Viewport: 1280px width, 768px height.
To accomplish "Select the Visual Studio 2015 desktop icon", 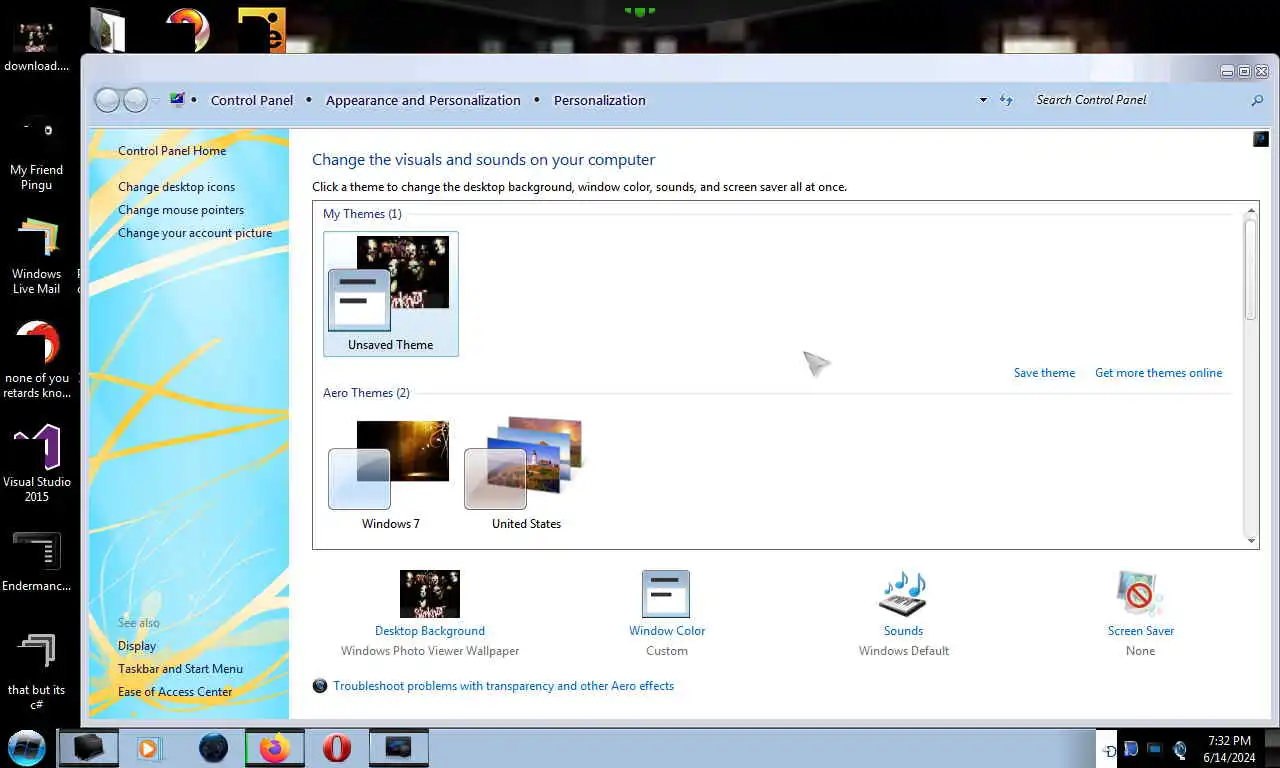I will tap(36, 463).
